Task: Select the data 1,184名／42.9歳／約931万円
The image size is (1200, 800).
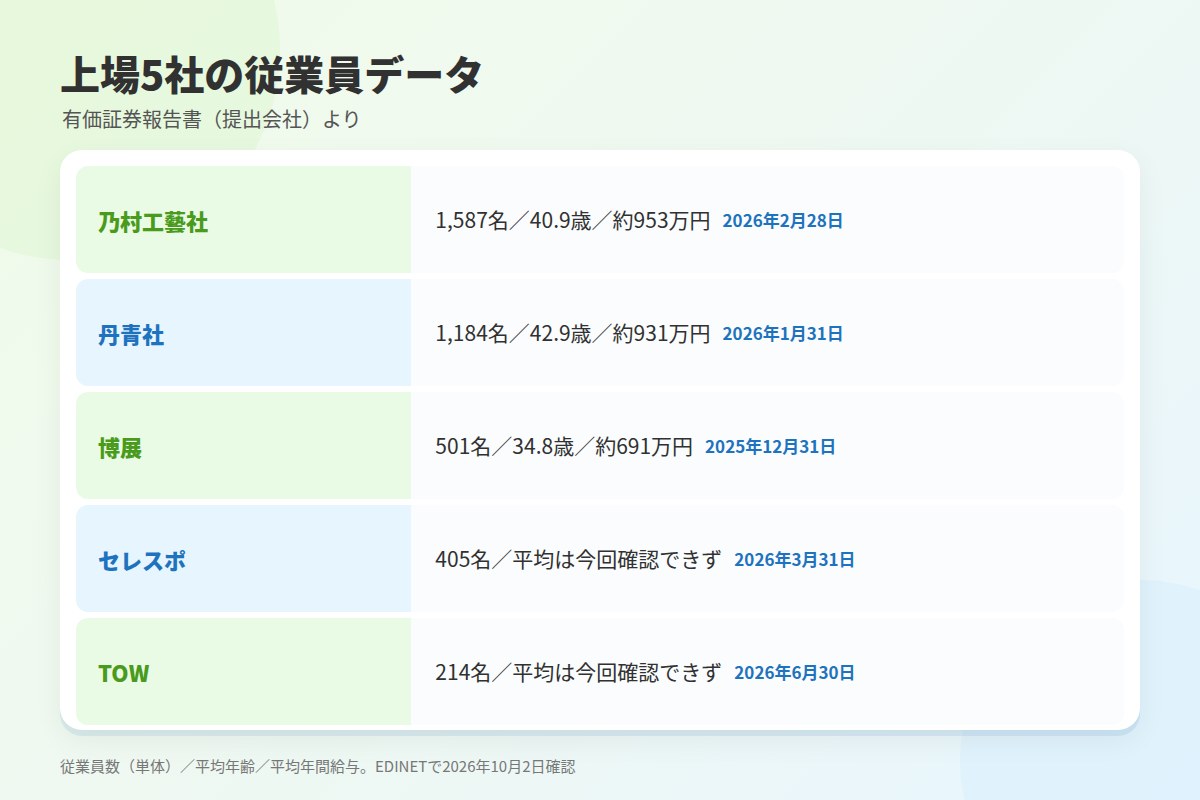Action: 572,334
